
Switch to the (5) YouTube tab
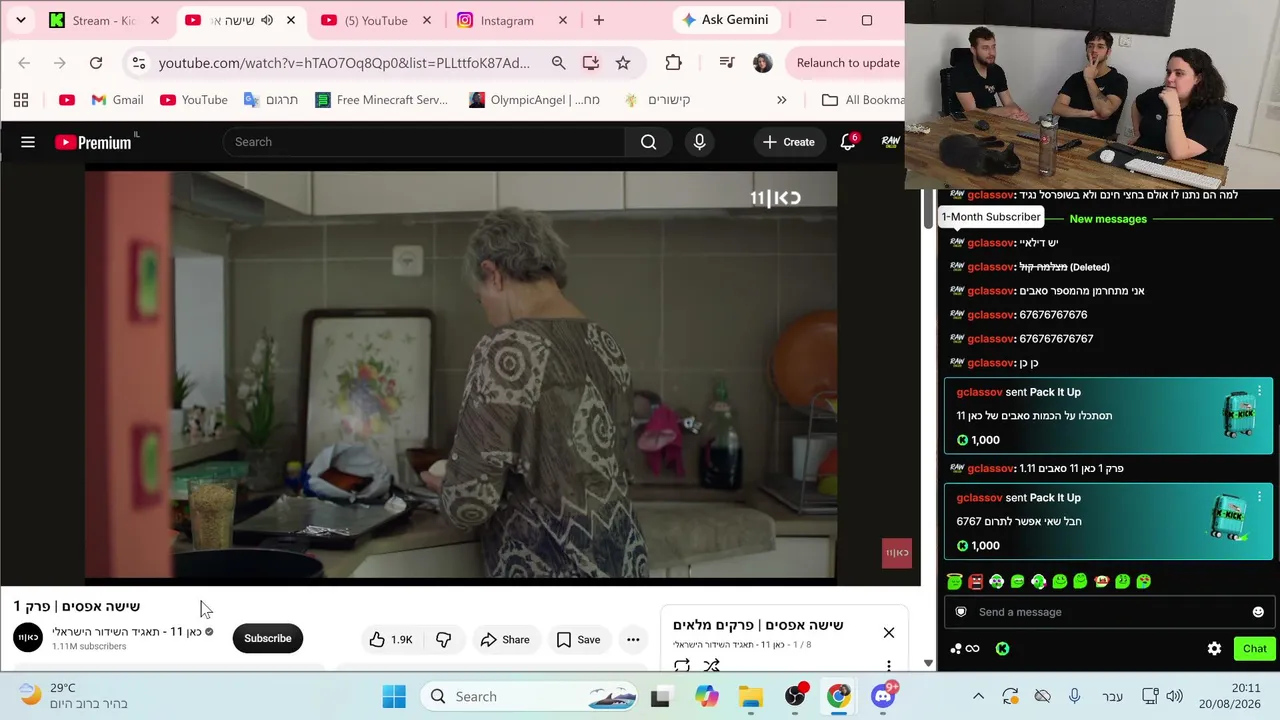point(374,20)
